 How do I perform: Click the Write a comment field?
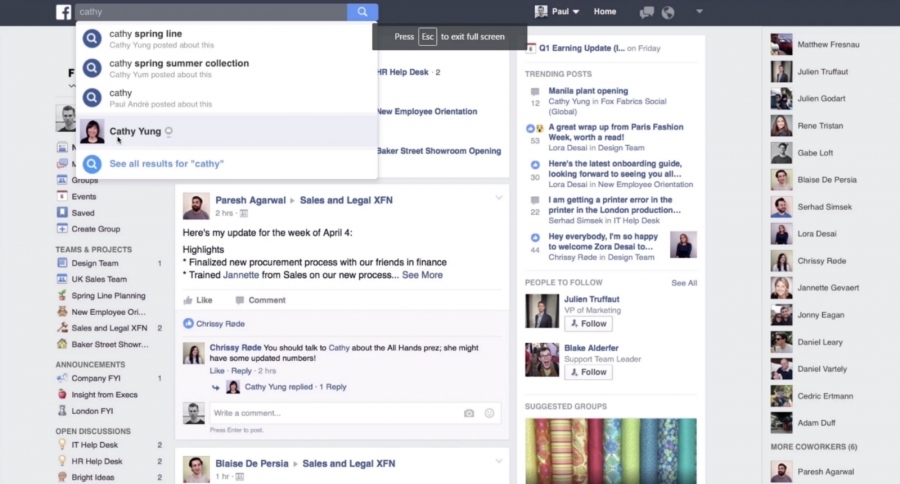click(x=336, y=413)
